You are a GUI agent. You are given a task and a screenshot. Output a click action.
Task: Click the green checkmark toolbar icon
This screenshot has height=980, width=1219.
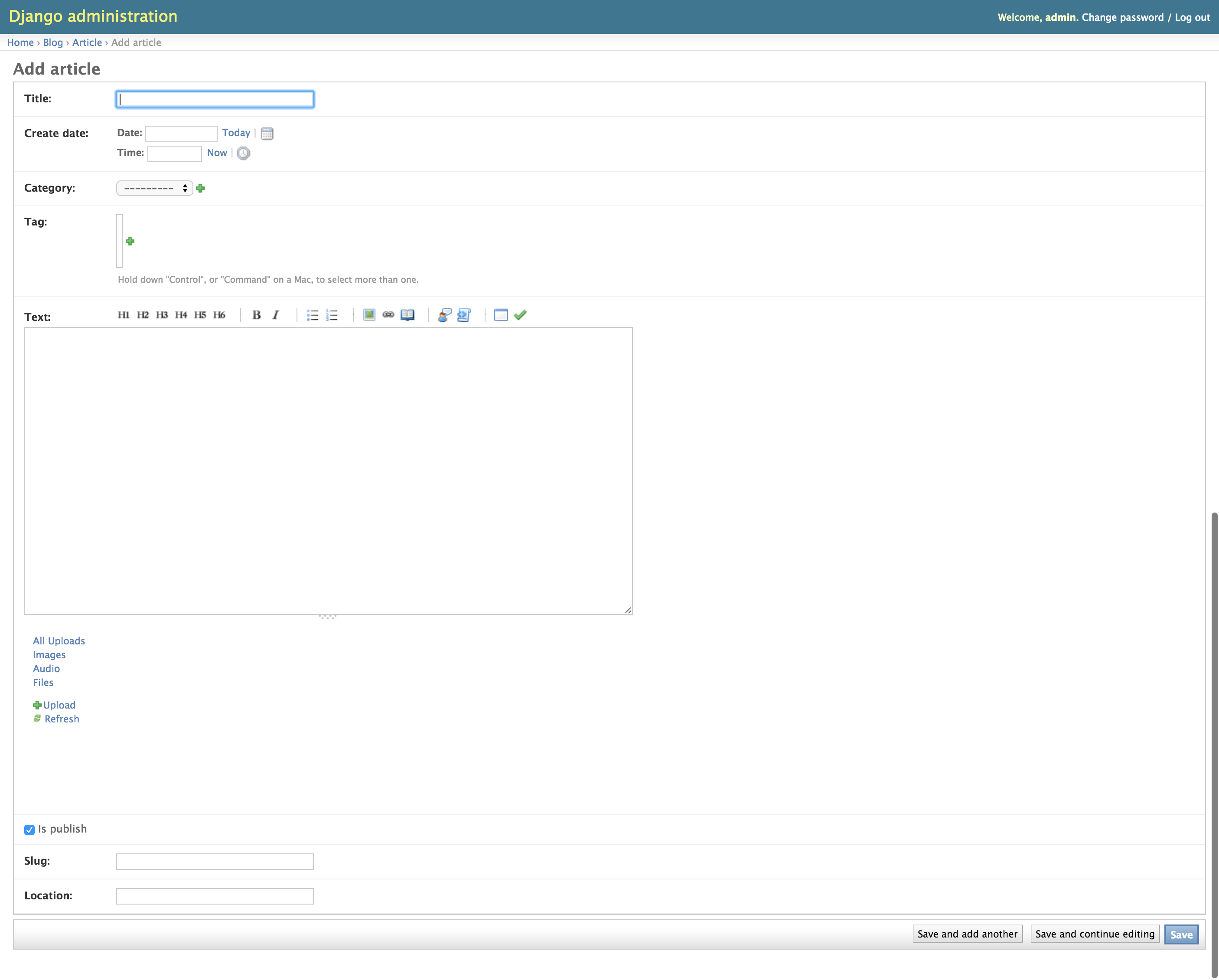[x=520, y=315]
